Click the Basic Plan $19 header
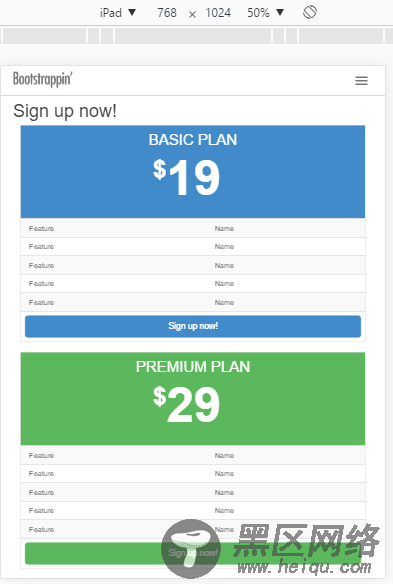The width and height of the screenshot is (393, 584). 193,172
